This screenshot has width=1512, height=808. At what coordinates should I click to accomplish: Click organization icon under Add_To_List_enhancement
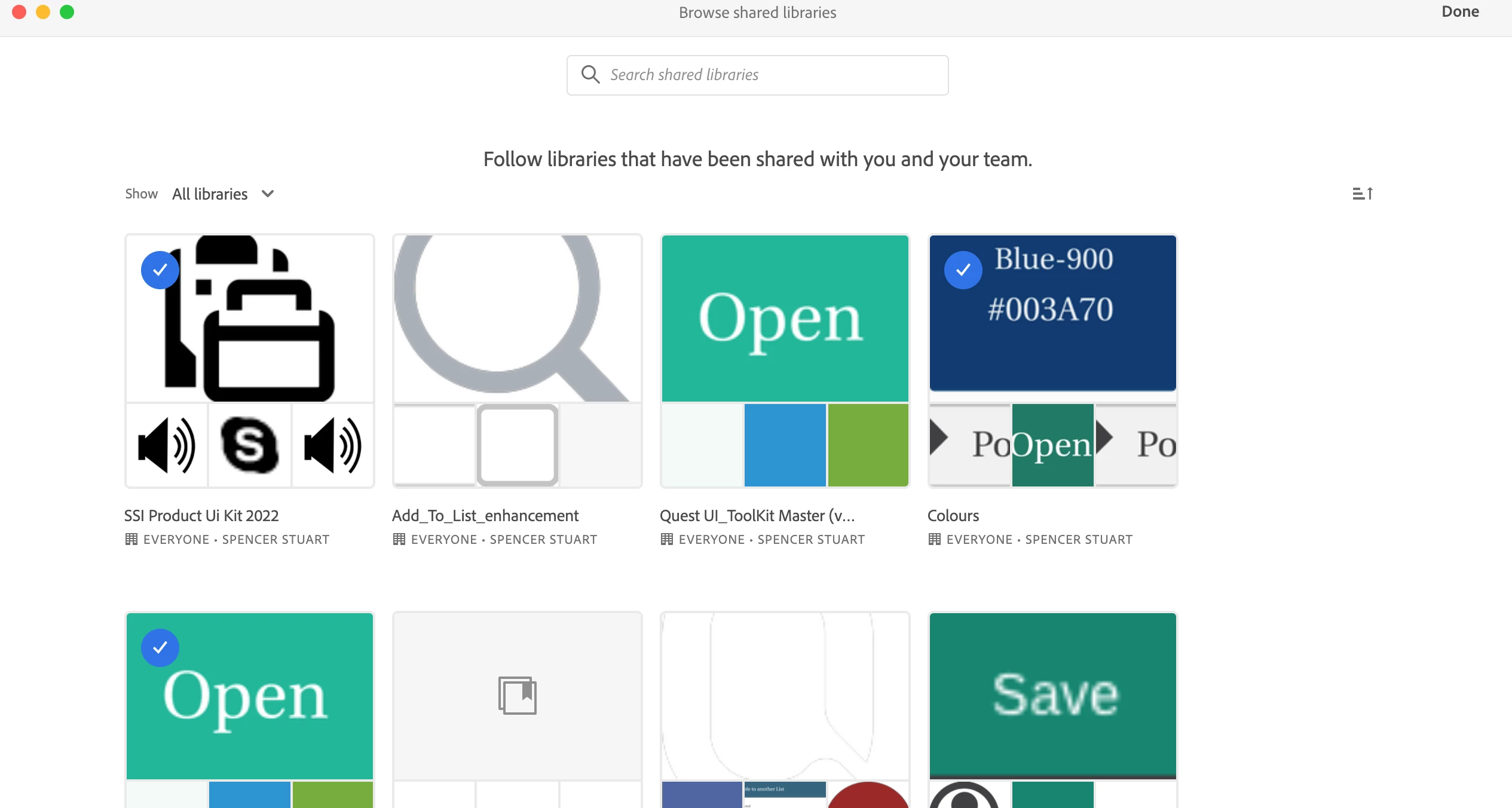point(399,539)
